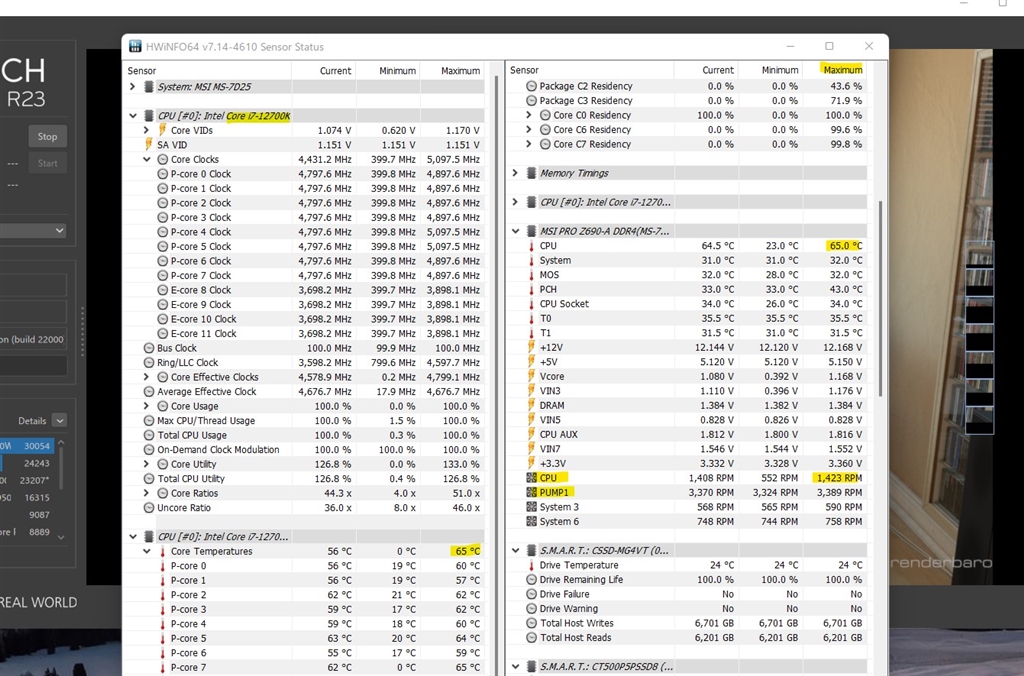Click the left pane Maximum column header

pos(460,71)
